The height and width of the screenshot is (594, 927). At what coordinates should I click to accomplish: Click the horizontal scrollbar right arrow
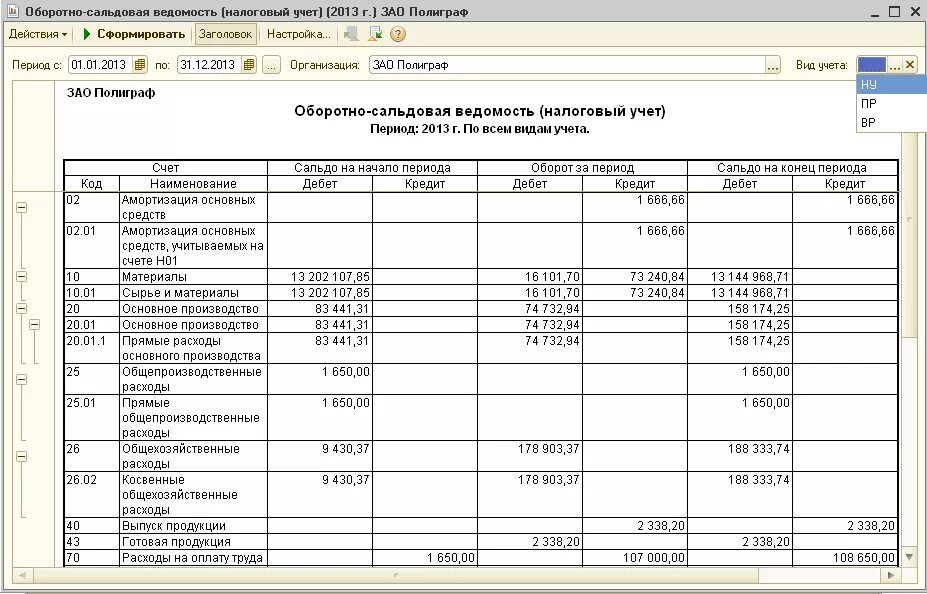click(x=891, y=574)
